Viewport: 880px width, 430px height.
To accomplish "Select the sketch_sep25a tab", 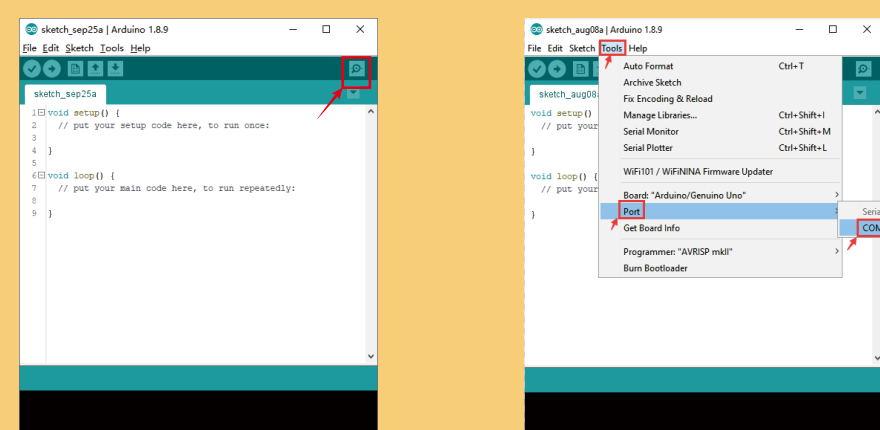I will (65, 94).
